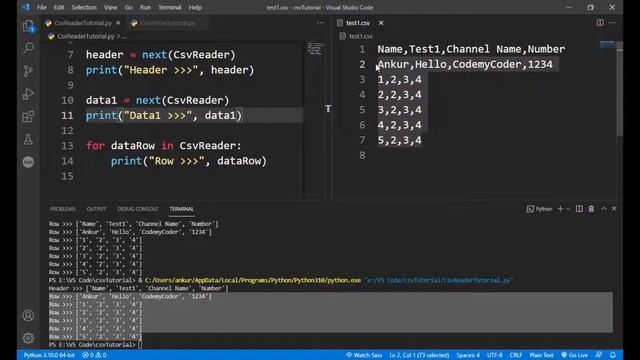The height and width of the screenshot is (360, 640).
Task: Change end of line sequence CRLF
Action: 516,355
